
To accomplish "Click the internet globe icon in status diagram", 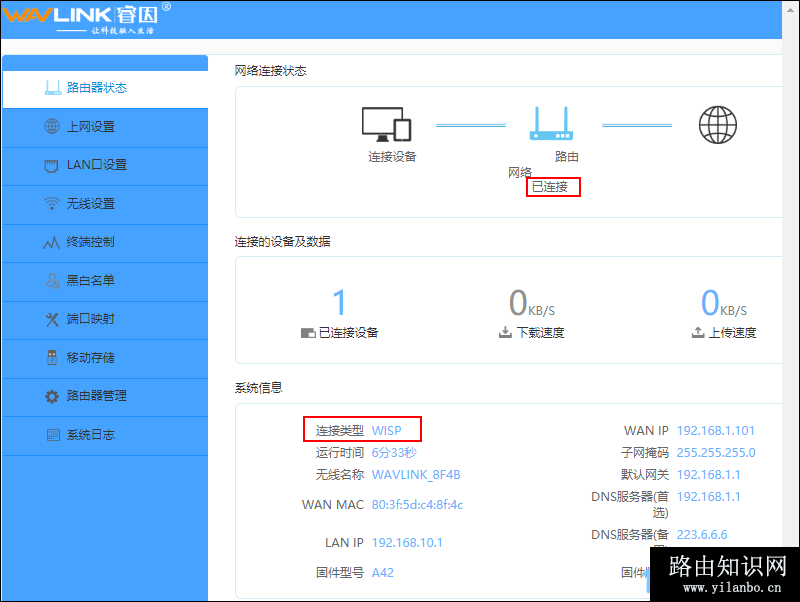I will point(717,124).
